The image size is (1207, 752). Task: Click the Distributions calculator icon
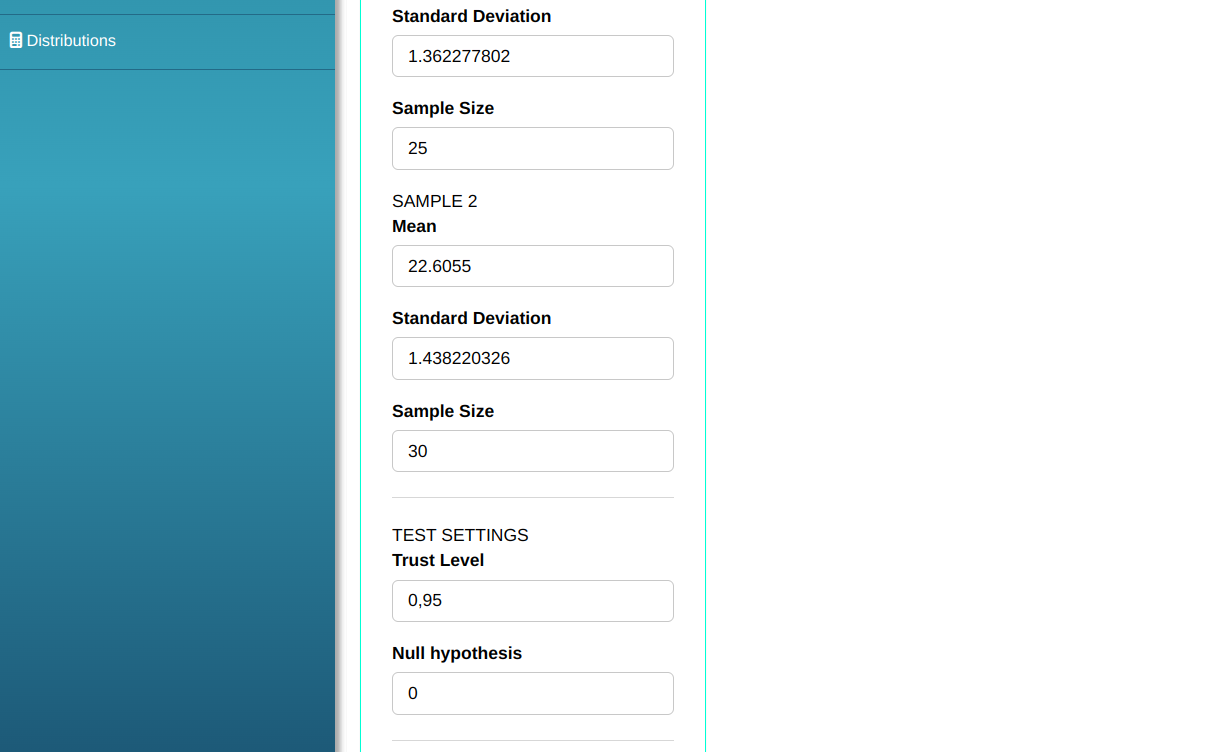[x=16, y=41]
